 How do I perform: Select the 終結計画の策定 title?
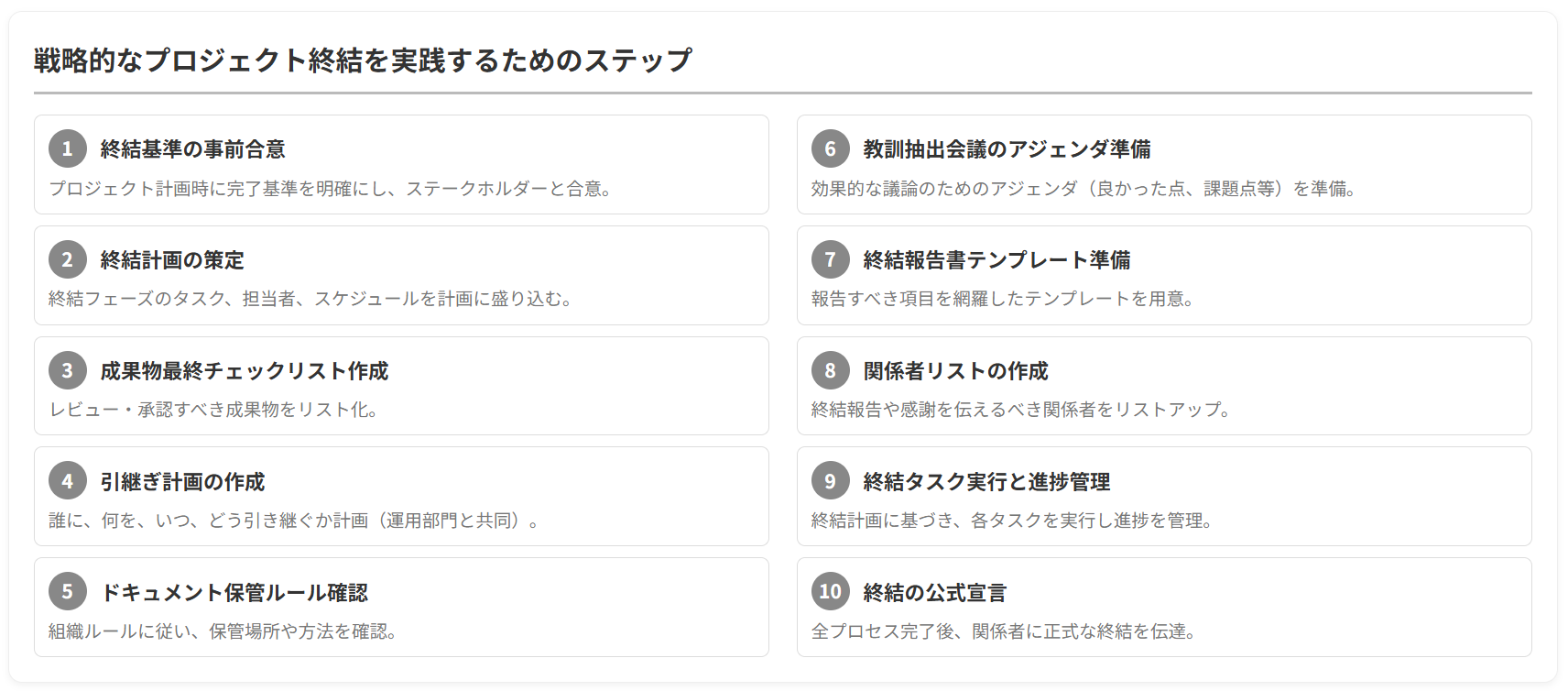click(x=172, y=260)
